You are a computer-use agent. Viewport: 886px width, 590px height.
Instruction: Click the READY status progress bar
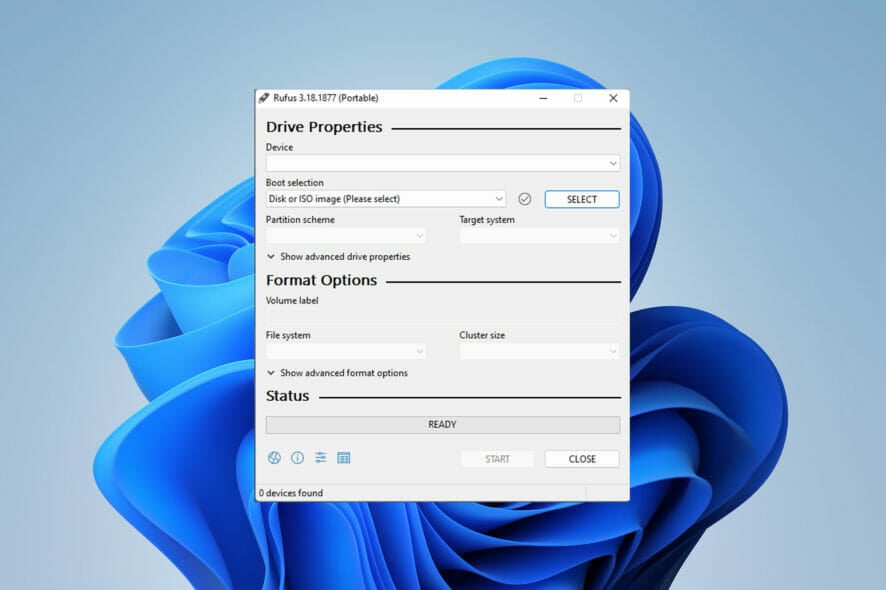pos(442,424)
